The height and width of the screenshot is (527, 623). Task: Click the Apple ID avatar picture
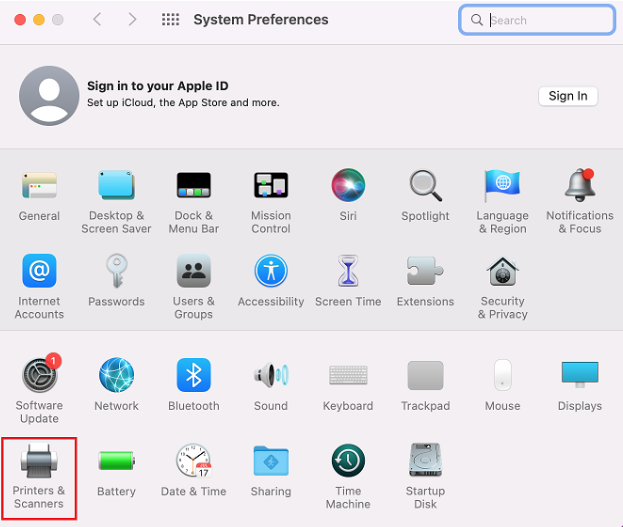[49, 96]
